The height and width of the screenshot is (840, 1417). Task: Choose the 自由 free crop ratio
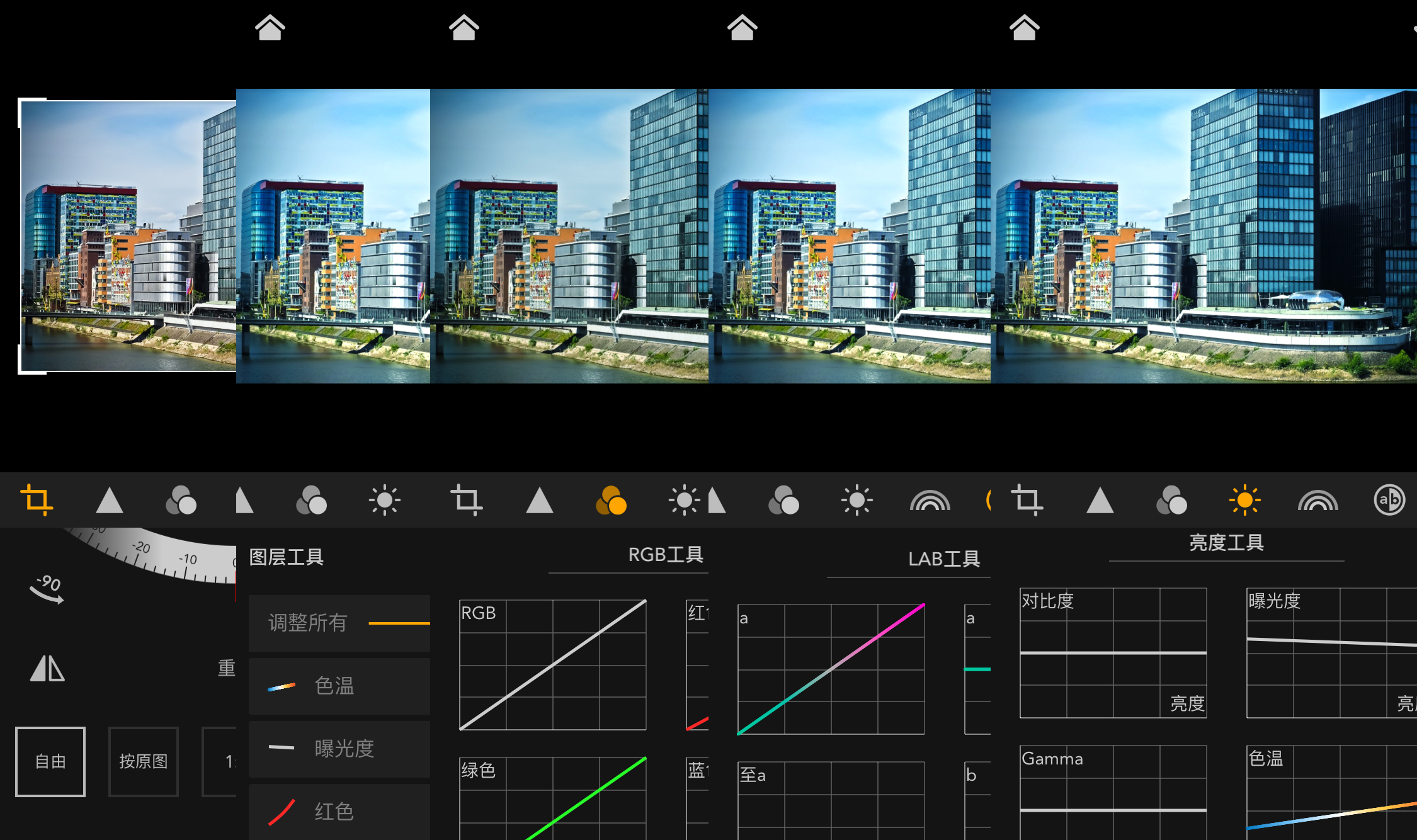[x=50, y=761]
